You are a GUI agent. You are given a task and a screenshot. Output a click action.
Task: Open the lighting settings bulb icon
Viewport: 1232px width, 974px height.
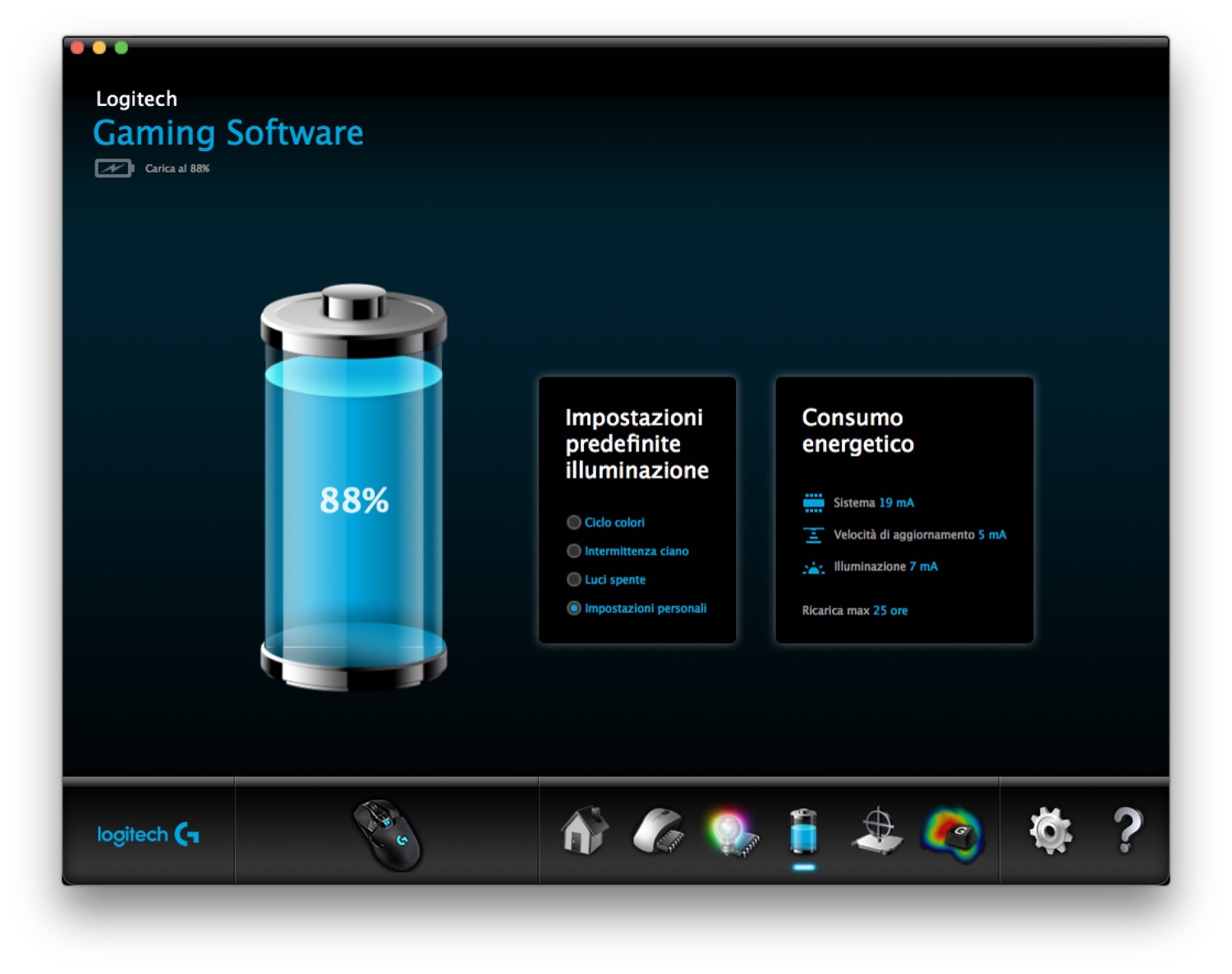click(733, 833)
